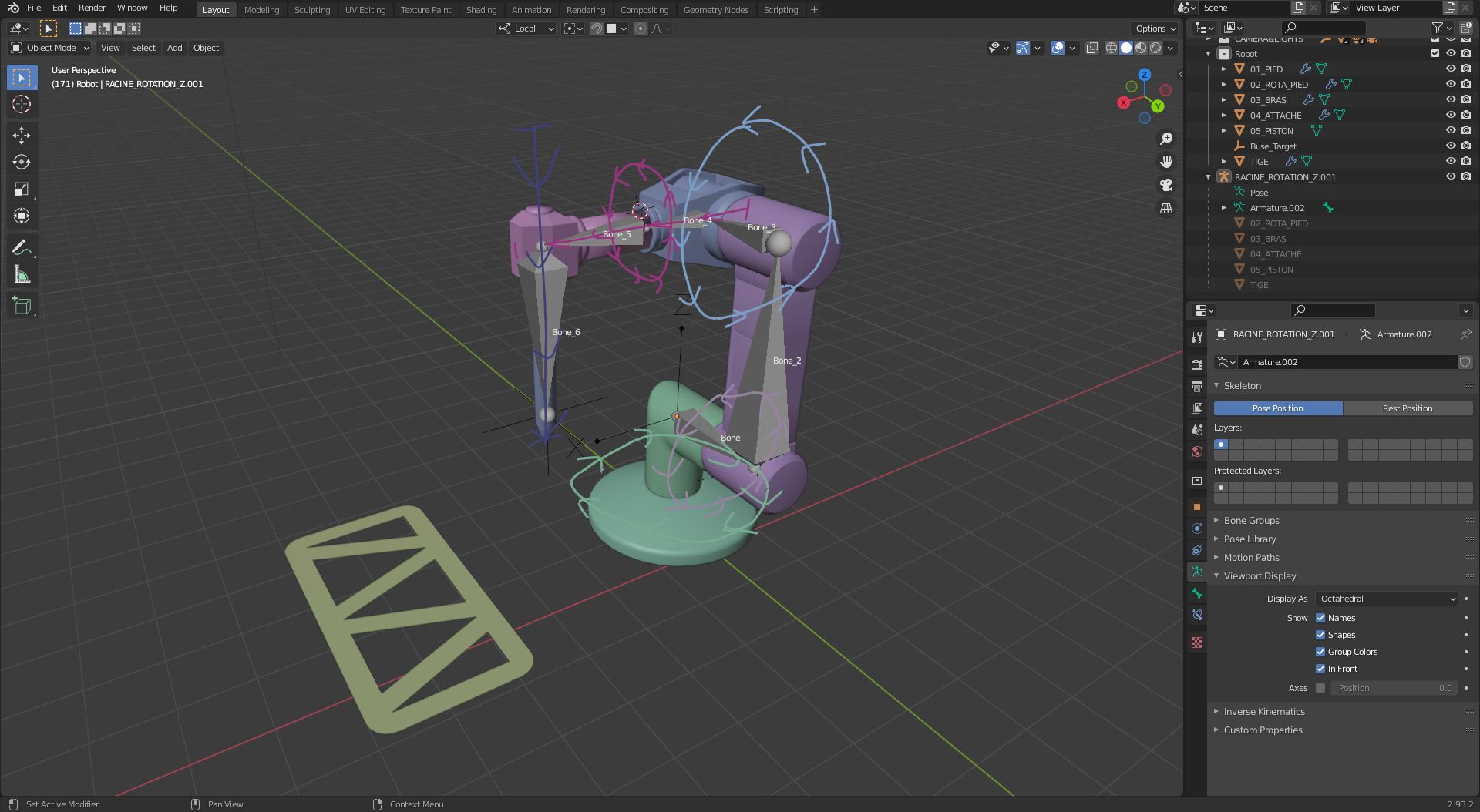Open the Render properties tab icon
This screenshot has height=812, width=1480.
1196,364
